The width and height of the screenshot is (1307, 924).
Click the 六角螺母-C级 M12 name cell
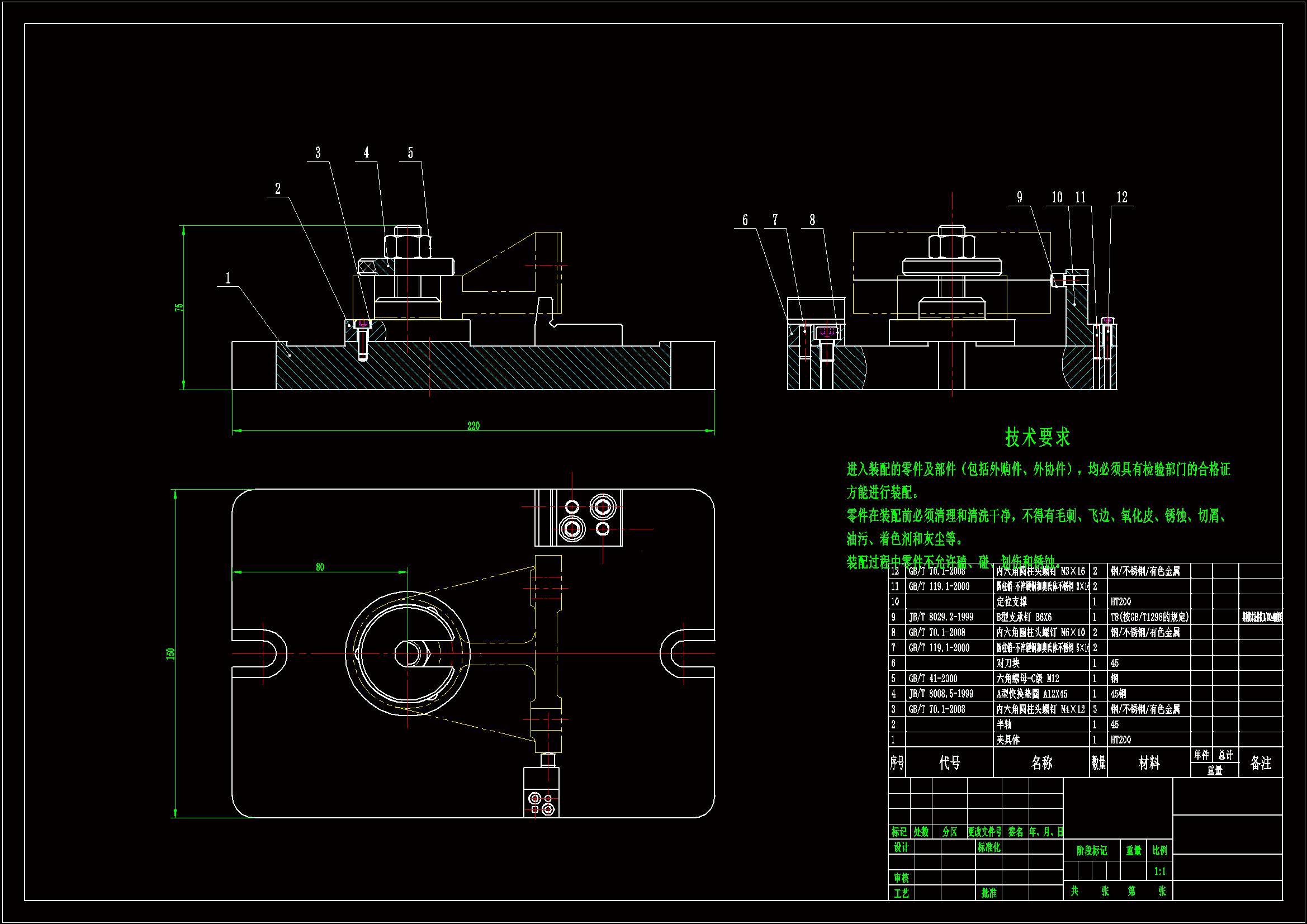[x=1027, y=678]
